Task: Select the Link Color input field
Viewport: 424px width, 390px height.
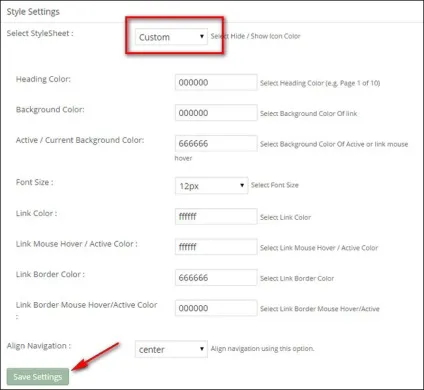Action: click(x=216, y=216)
